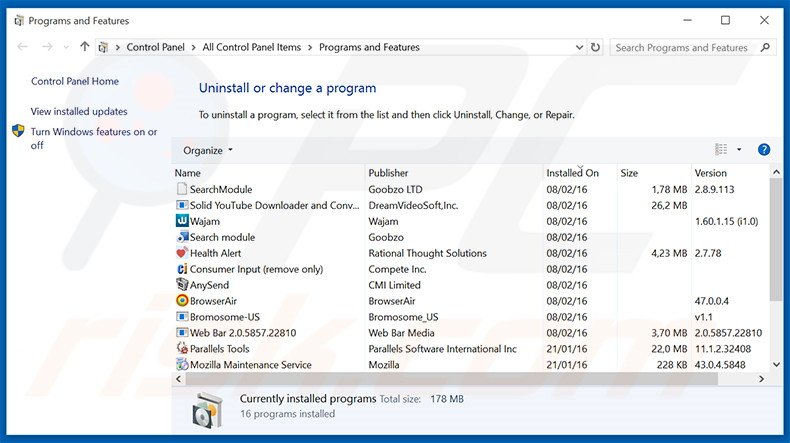Go to Control Panel breadcrumb
The height and width of the screenshot is (443, 790).
tap(155, 47)
